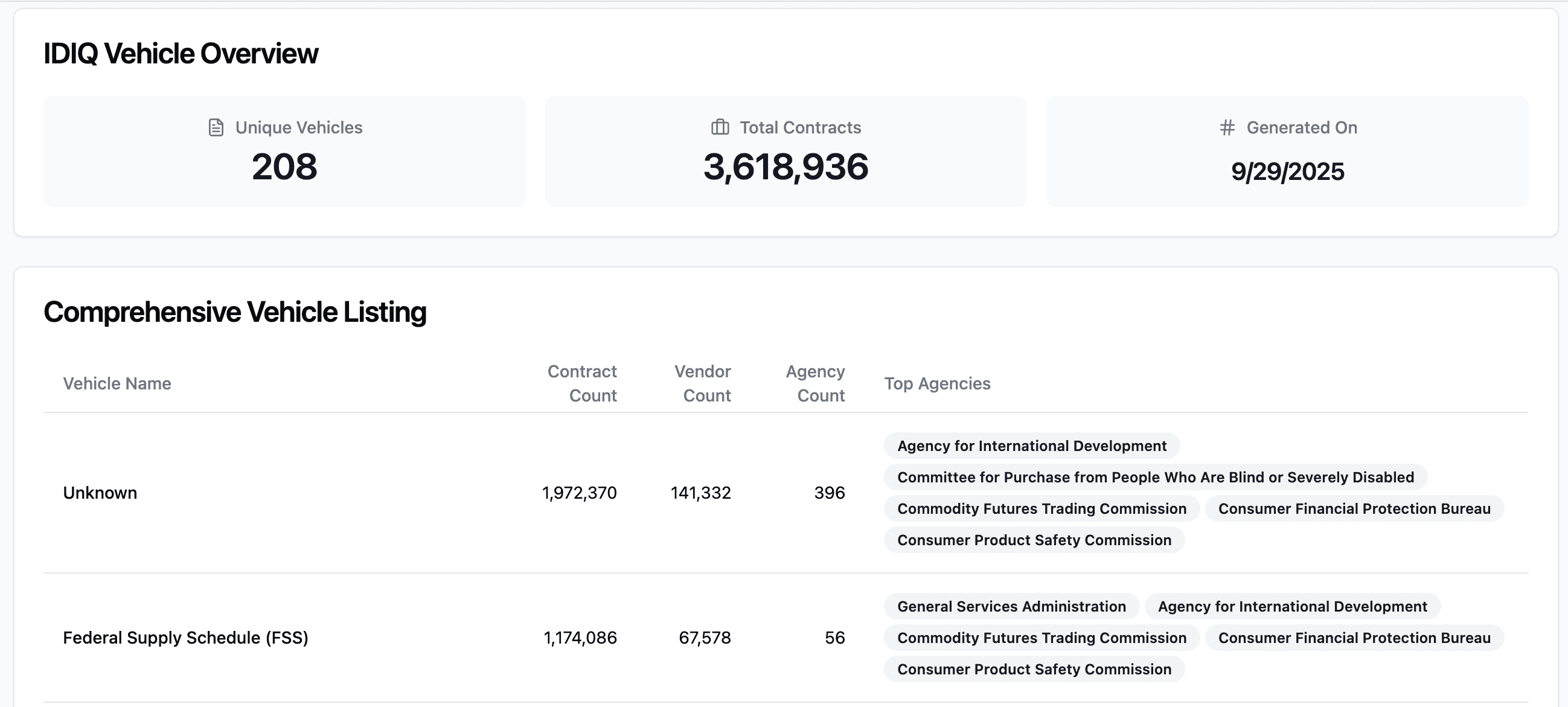Click the 3,618,936 total contracts figure
This screenshot has width=1568, height=707.
pos(786,167)
